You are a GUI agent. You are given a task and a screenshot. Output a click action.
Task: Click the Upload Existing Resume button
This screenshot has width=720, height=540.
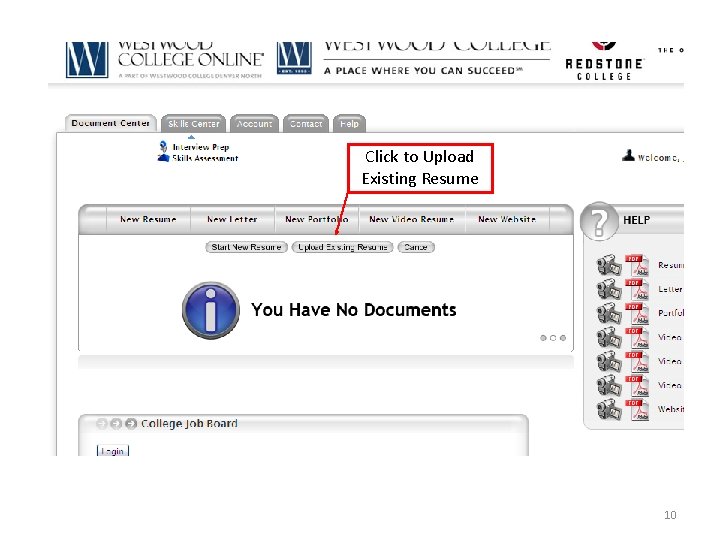(x=343, y=247)
